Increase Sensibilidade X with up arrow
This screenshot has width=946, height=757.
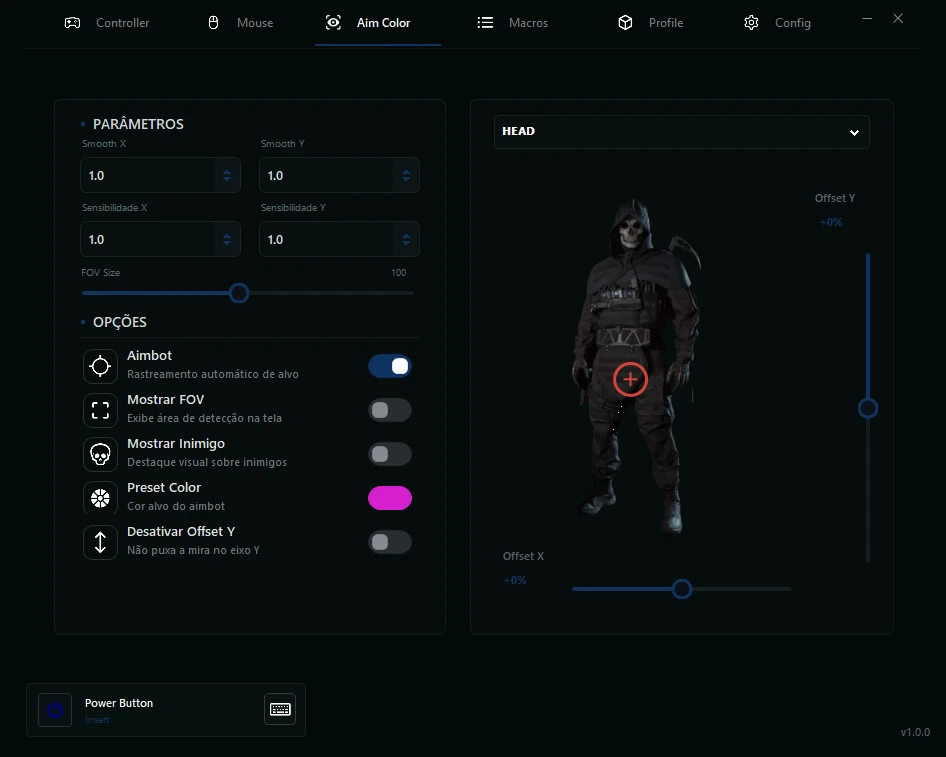227,235
